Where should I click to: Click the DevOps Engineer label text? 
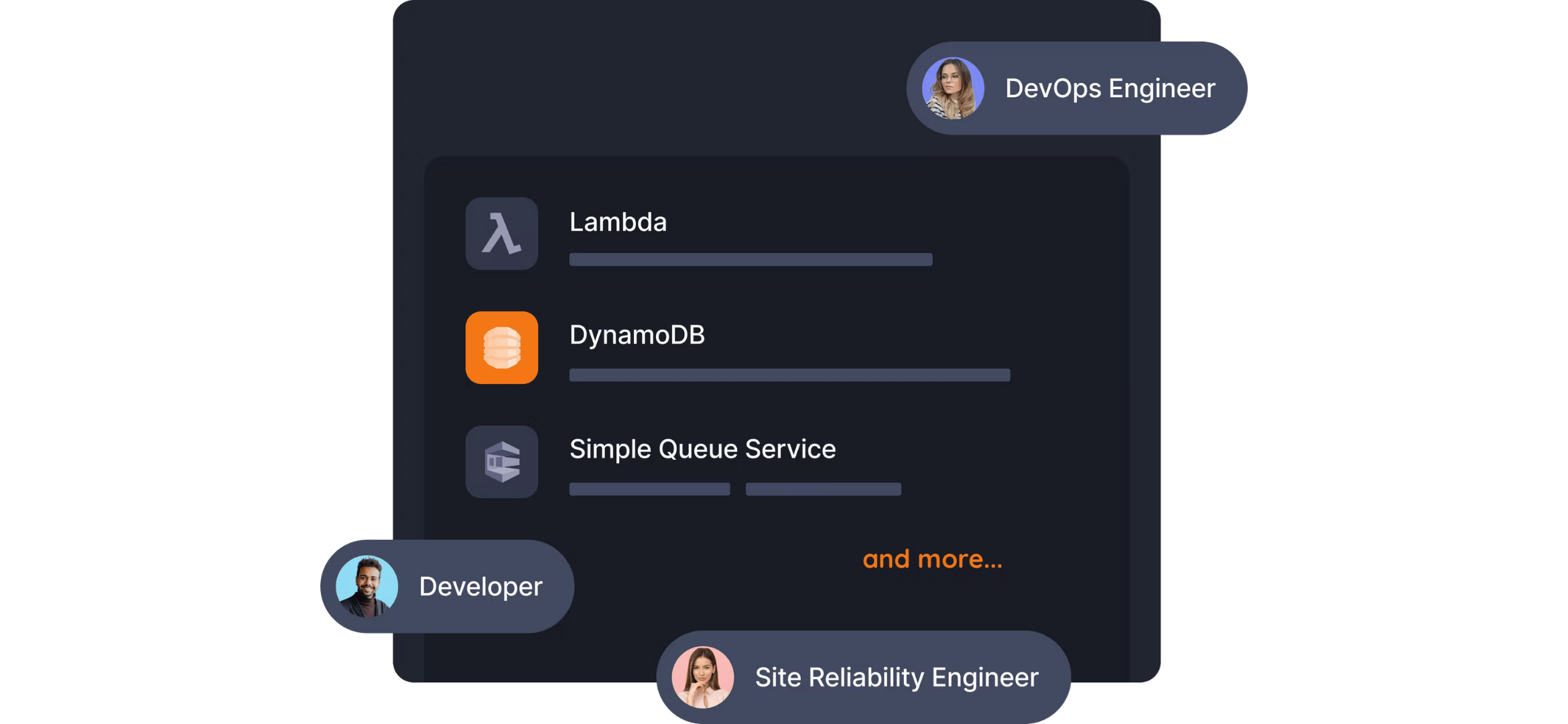click(x=1110, y=88)
